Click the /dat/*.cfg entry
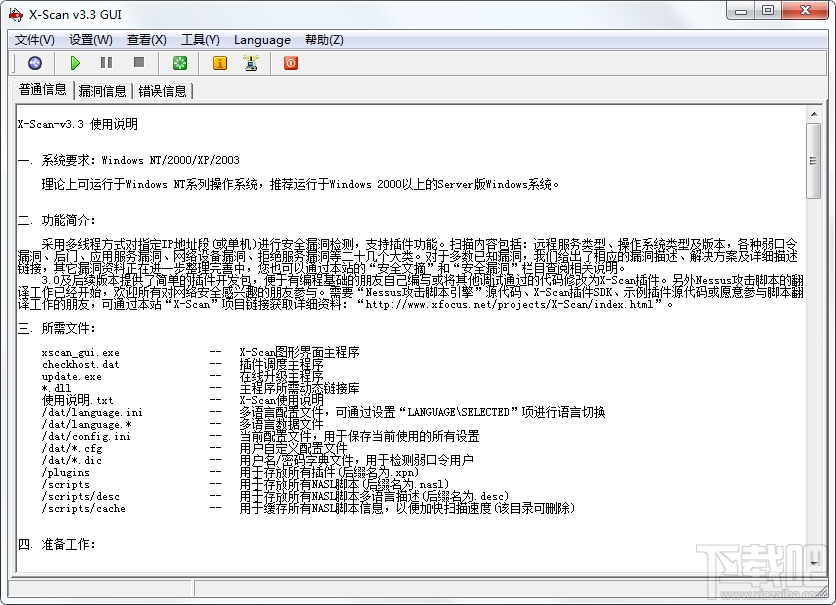This screenshot has width=836, height=605. pyautogui.click(x=72, y=449)
